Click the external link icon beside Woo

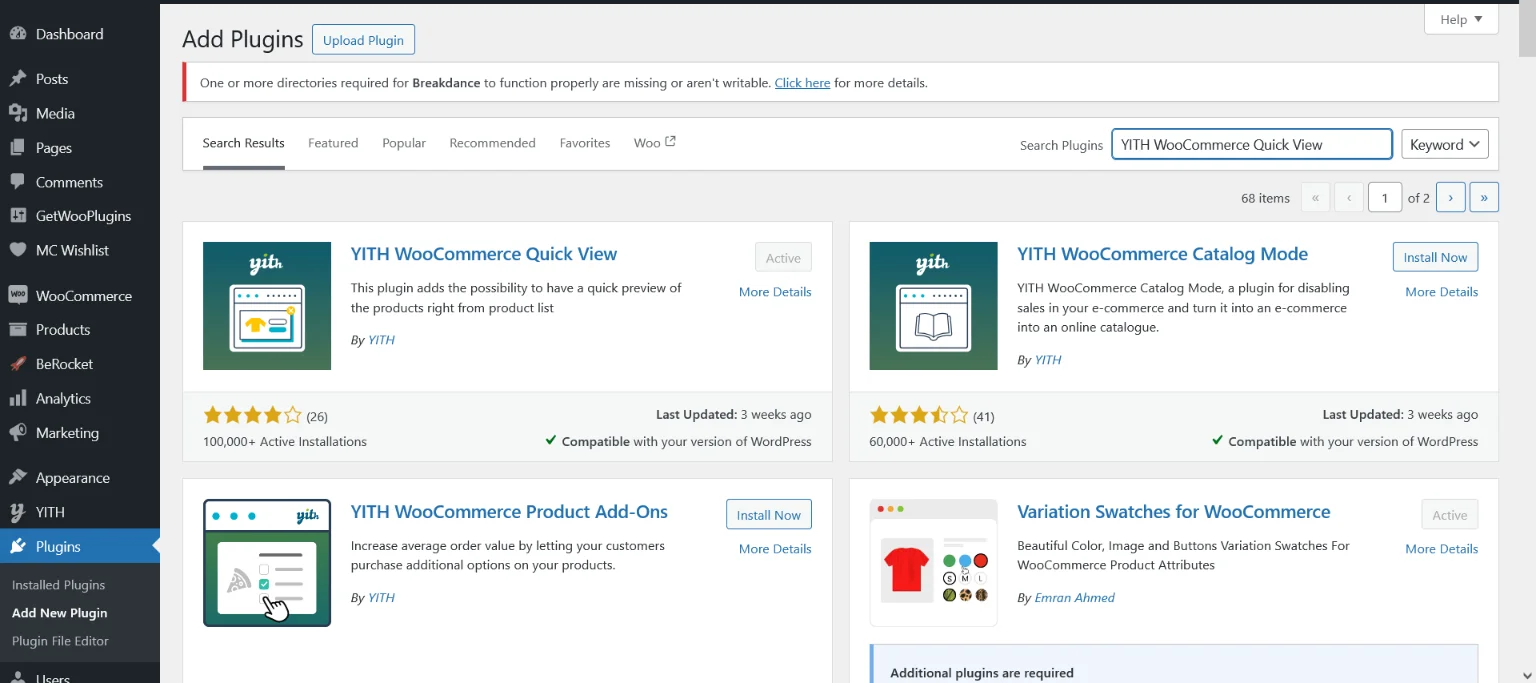coord(670,142)
